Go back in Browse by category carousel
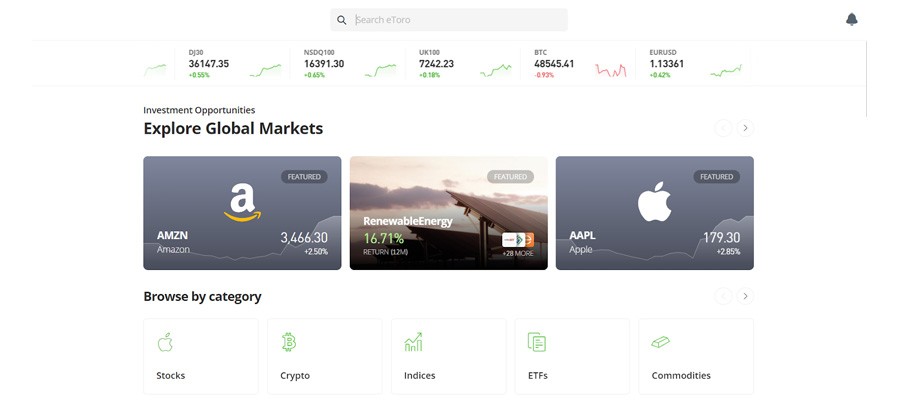Viewport: 900px width, 400px height. (x=723, y=296)
